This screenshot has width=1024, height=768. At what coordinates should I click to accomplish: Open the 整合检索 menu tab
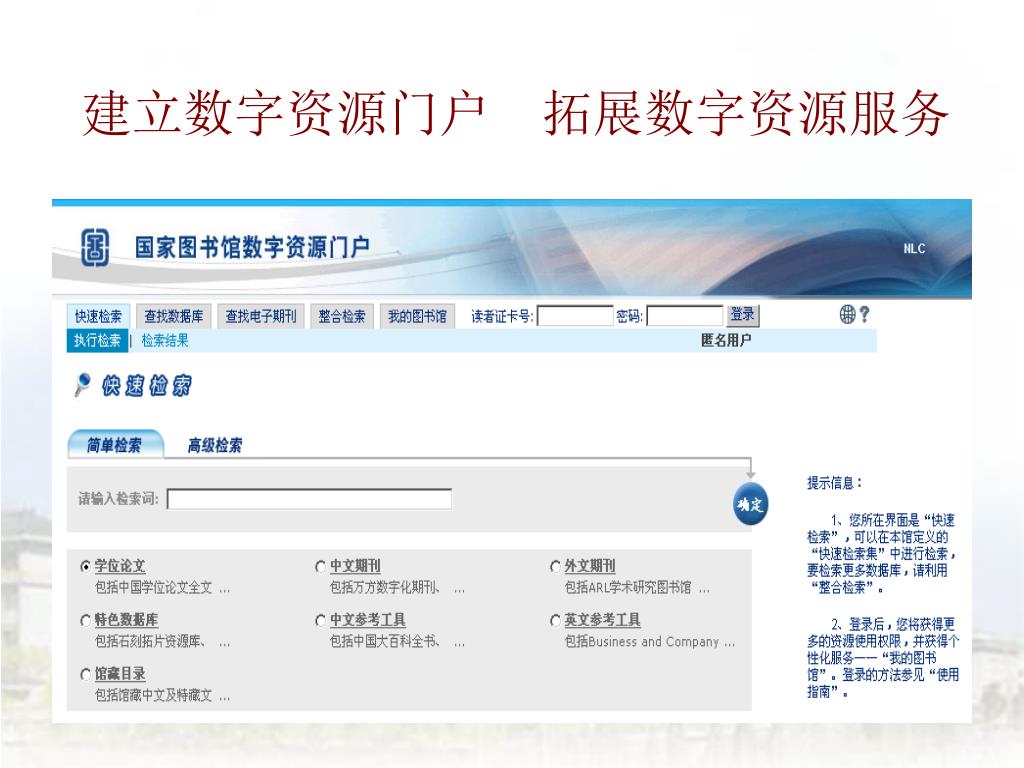342,316
